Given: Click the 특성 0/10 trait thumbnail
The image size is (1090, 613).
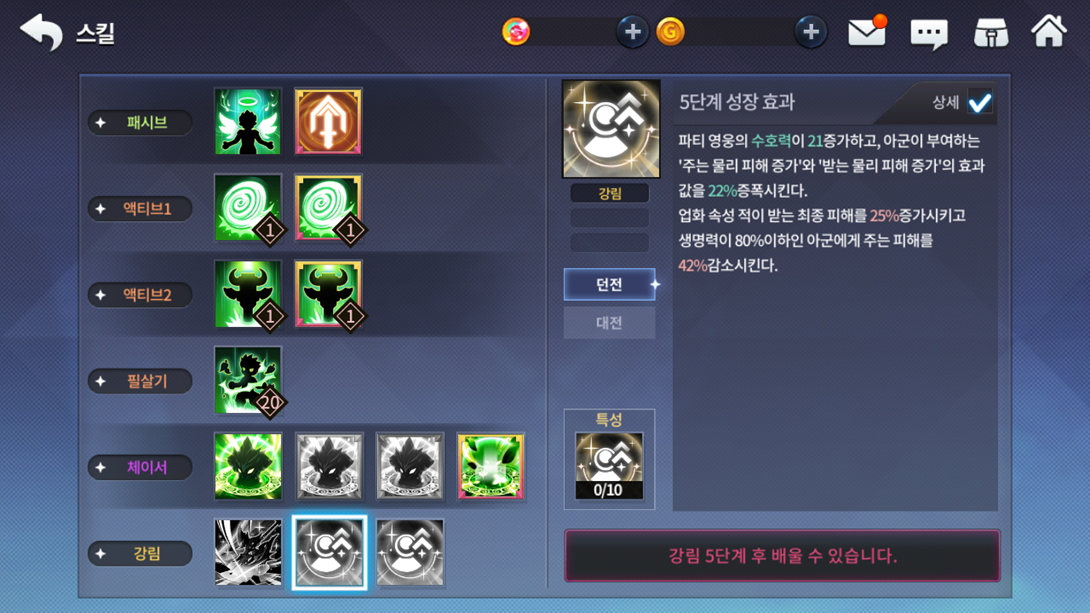Looking at the screenshot, I should 609,466.
